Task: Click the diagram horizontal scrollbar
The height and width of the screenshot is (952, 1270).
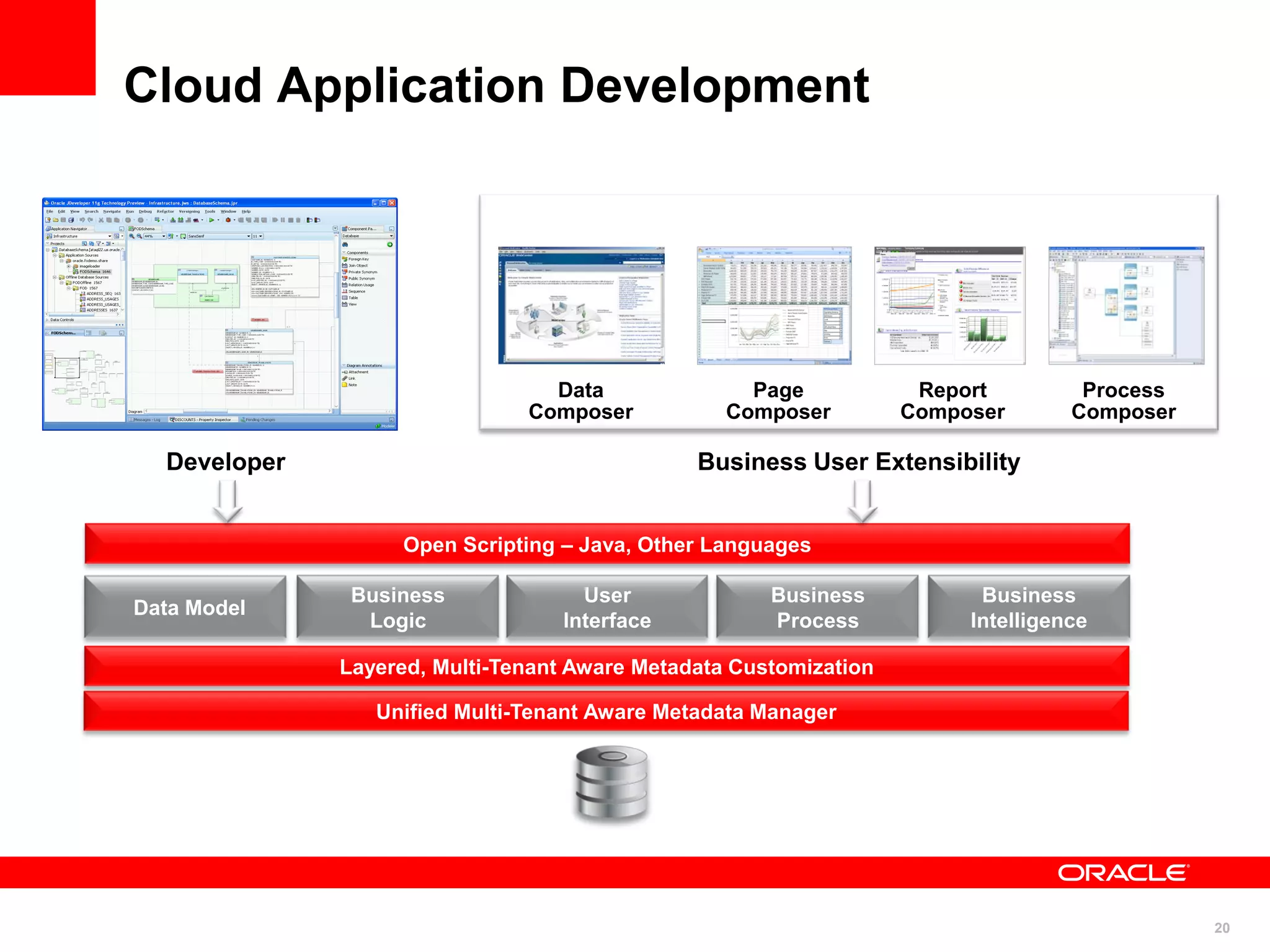Action: [x=238, y=411]
